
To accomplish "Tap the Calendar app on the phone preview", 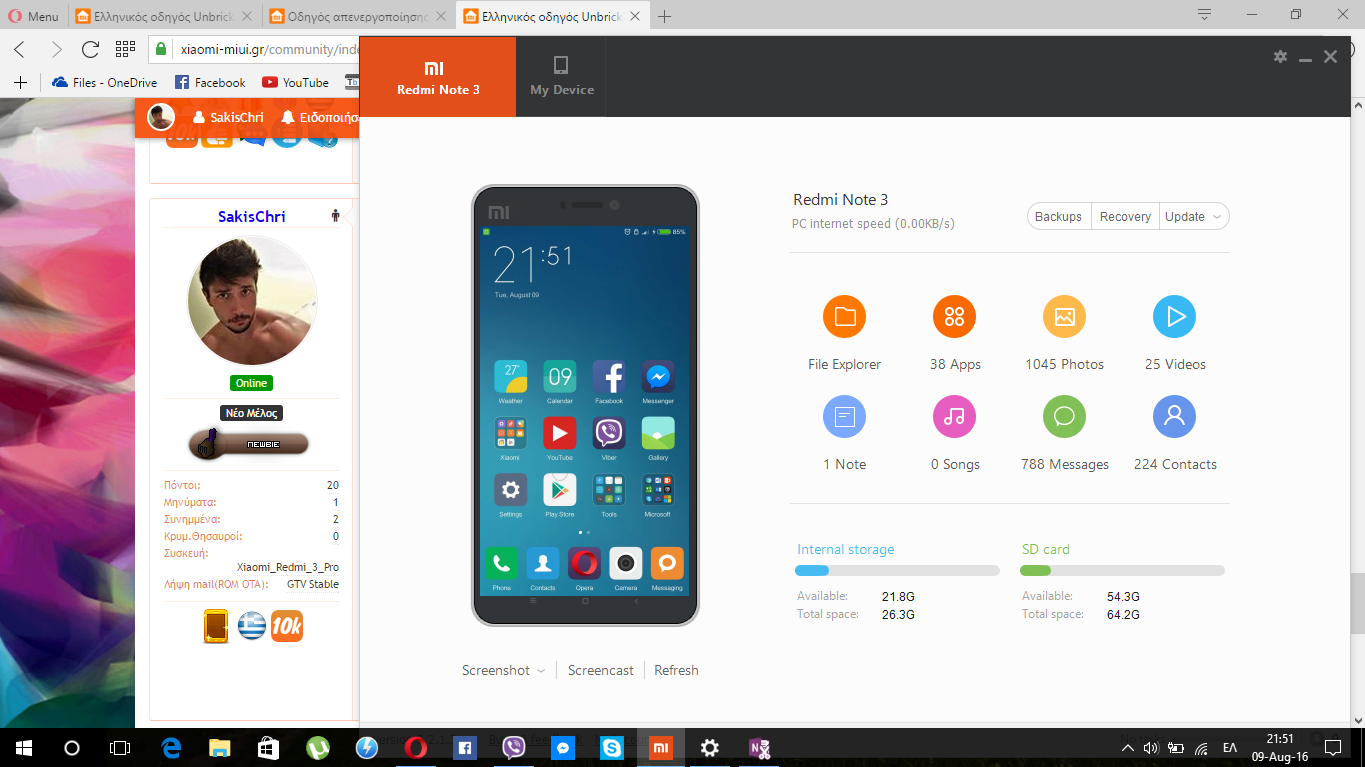I will coord(559,377).
